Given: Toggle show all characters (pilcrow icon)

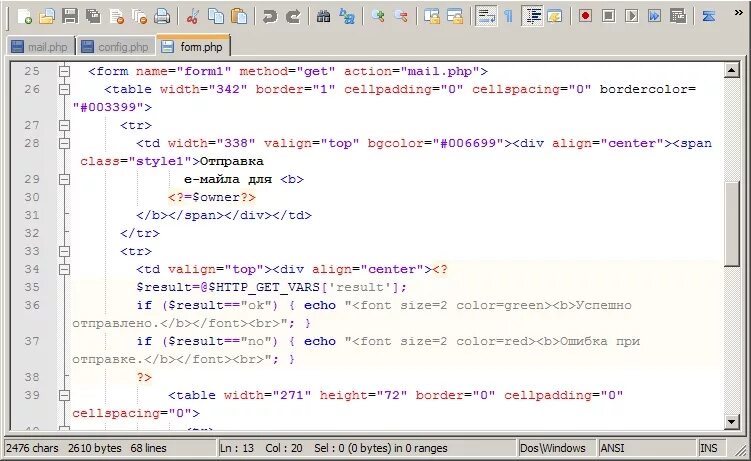Looking at the screenshot, I should point(509,17).
